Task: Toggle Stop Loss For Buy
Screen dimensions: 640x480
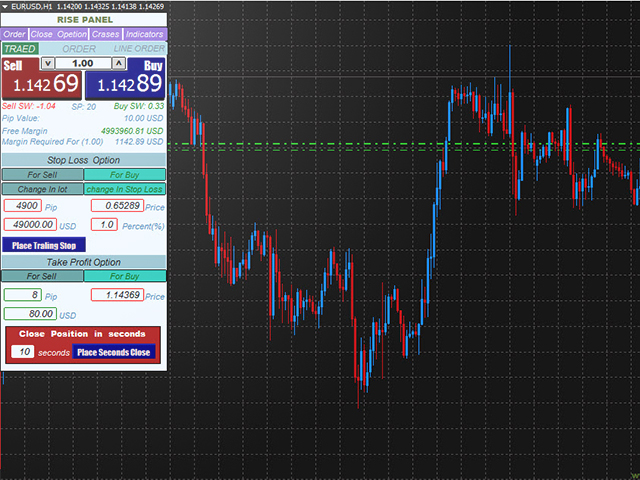Action: [x=124, y=174]
